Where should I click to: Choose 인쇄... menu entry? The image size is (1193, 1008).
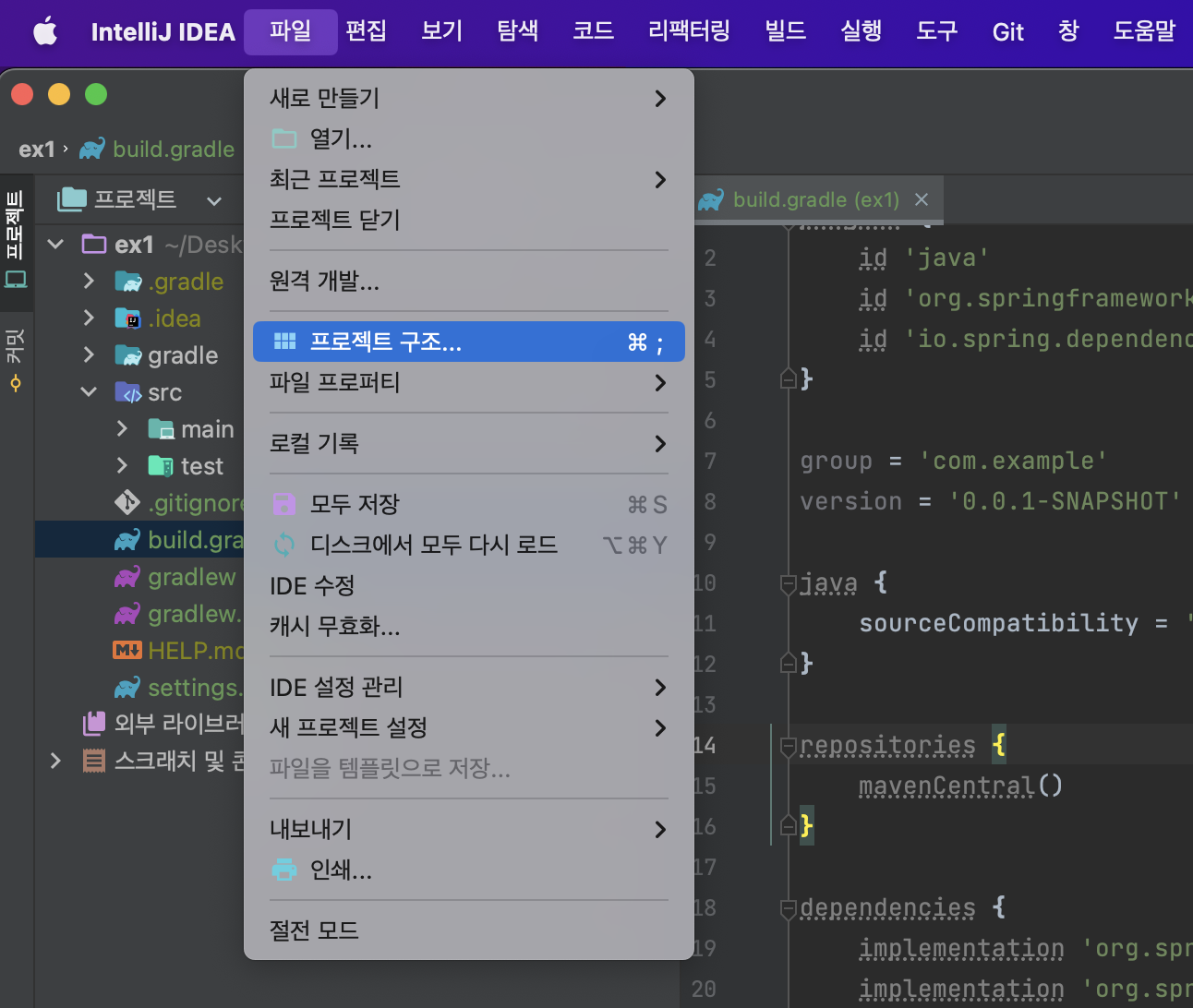[469, 870]
